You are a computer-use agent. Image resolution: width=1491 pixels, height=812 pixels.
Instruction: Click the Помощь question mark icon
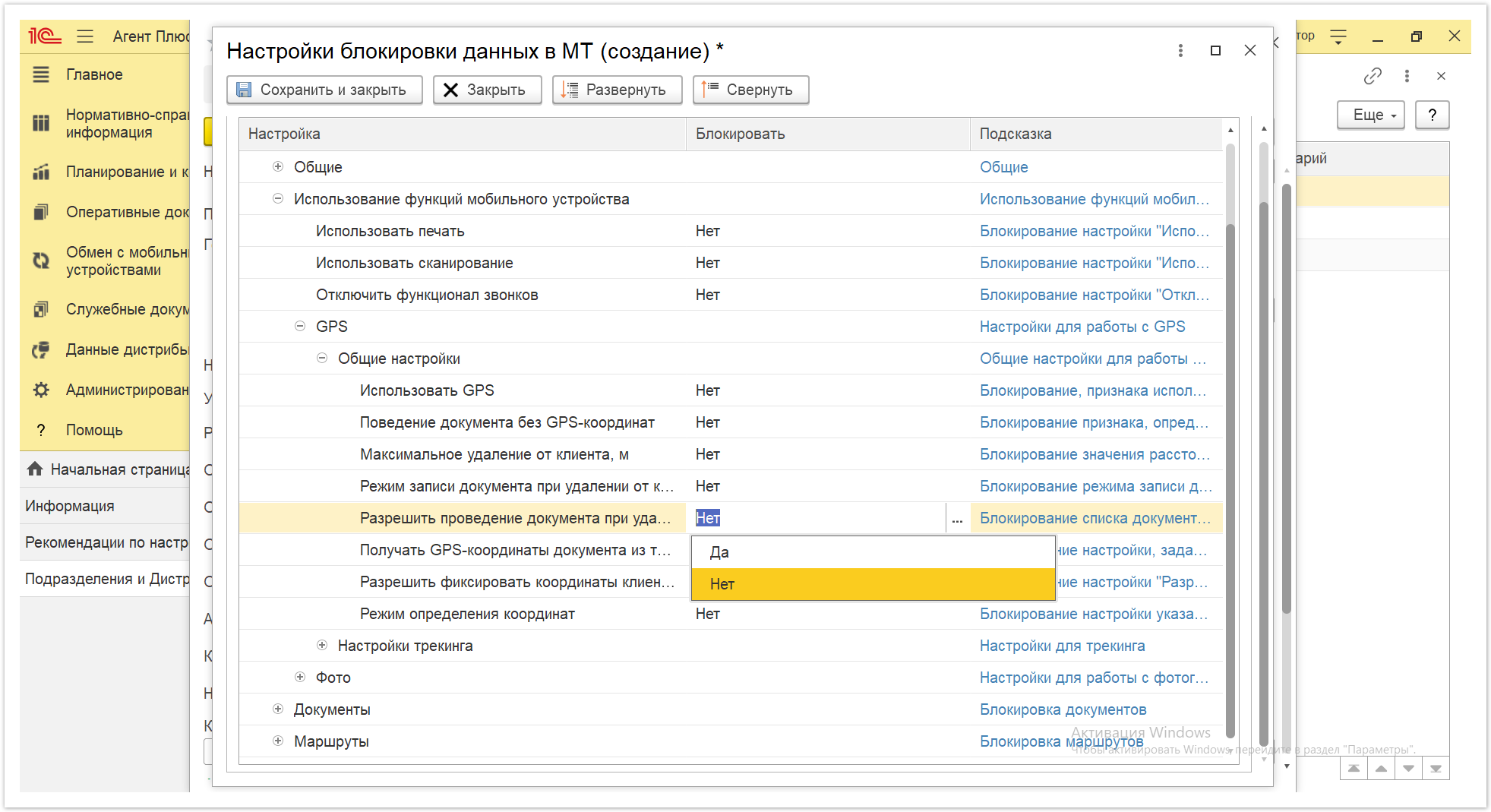pyautogui.click(x=41, y=430)
